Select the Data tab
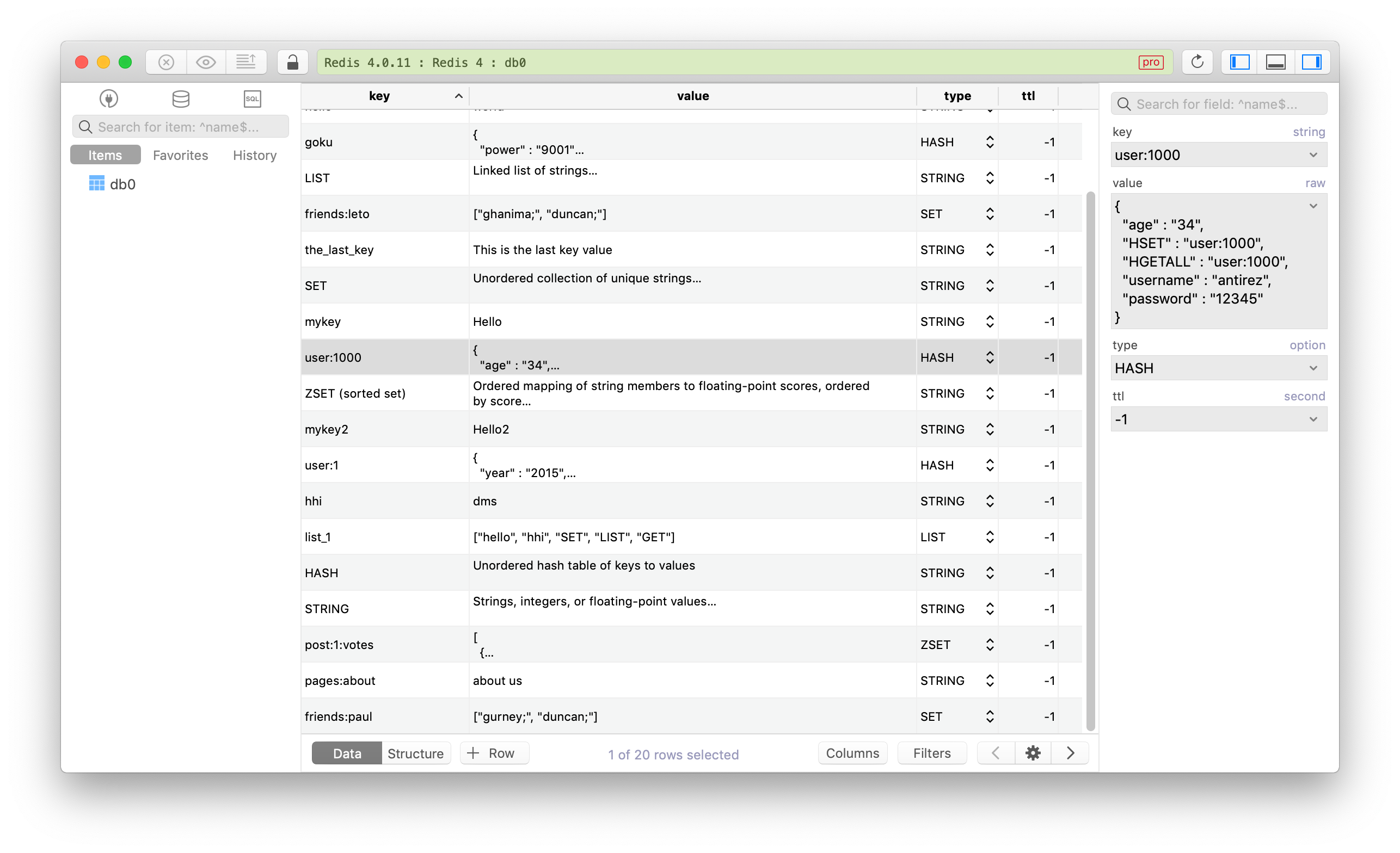This screenshot has height=853, width=1400. point(346,754)
